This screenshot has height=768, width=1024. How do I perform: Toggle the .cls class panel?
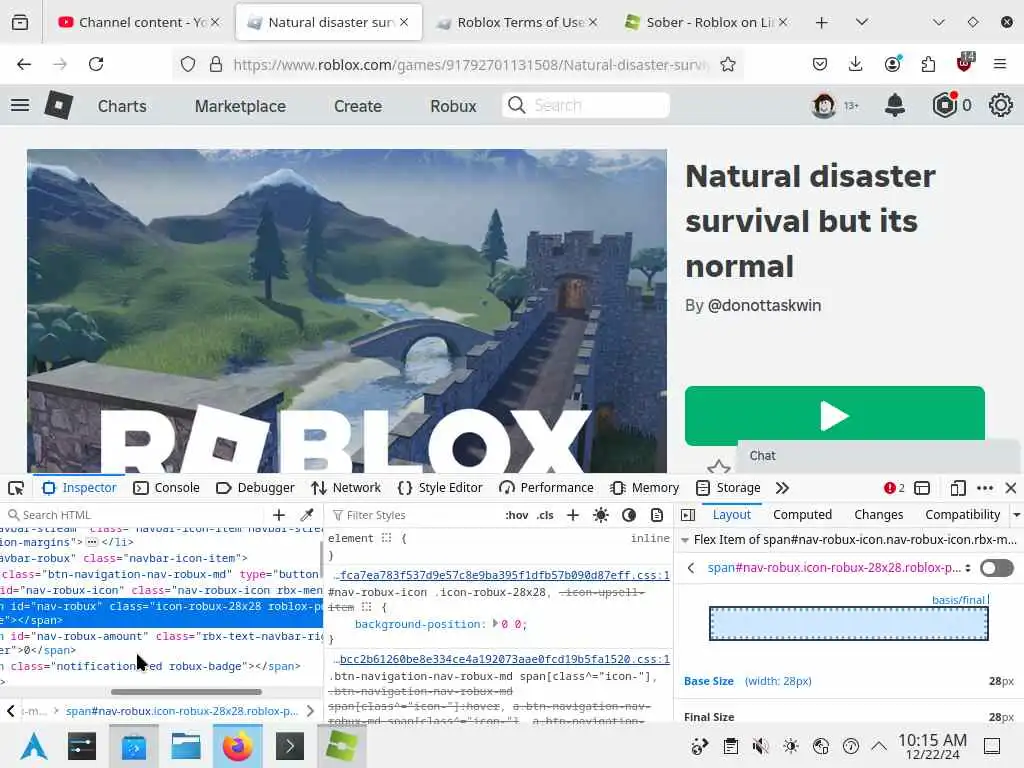click(x=545, y=515)
